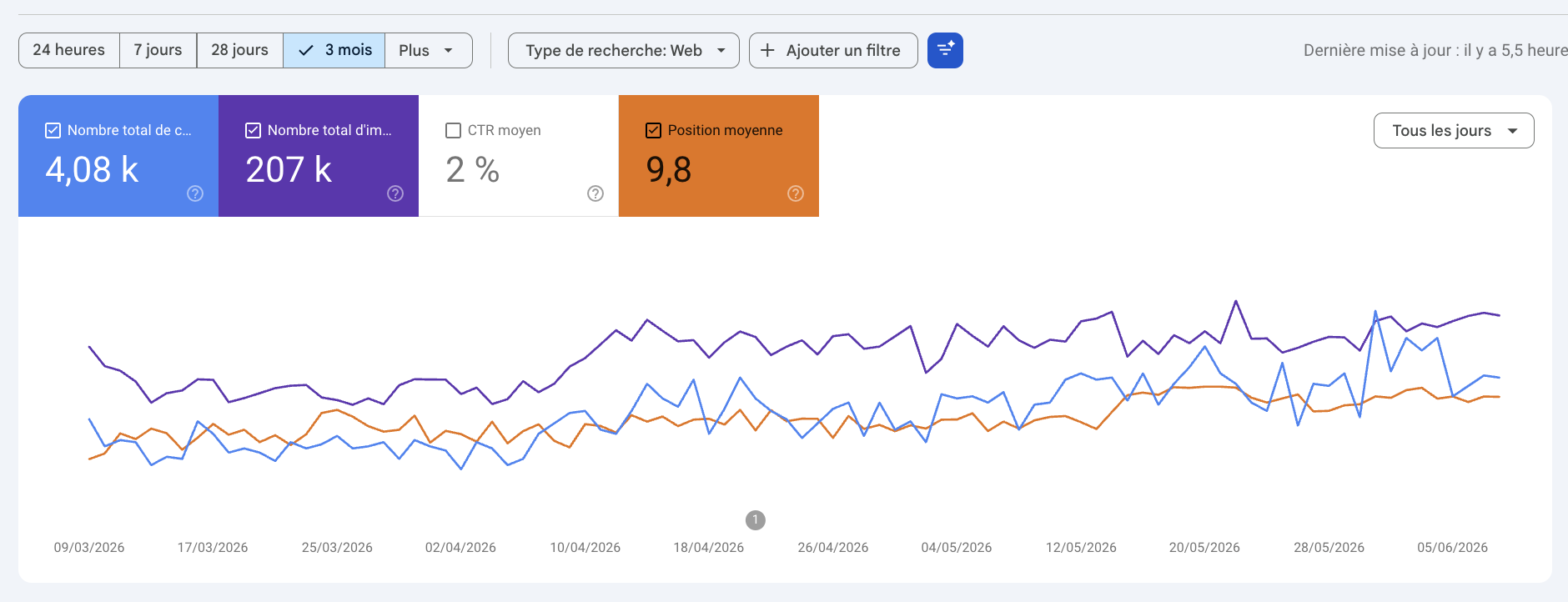Open help icon on Position moyenne card

pyautogui.click(x=796, y=193)
